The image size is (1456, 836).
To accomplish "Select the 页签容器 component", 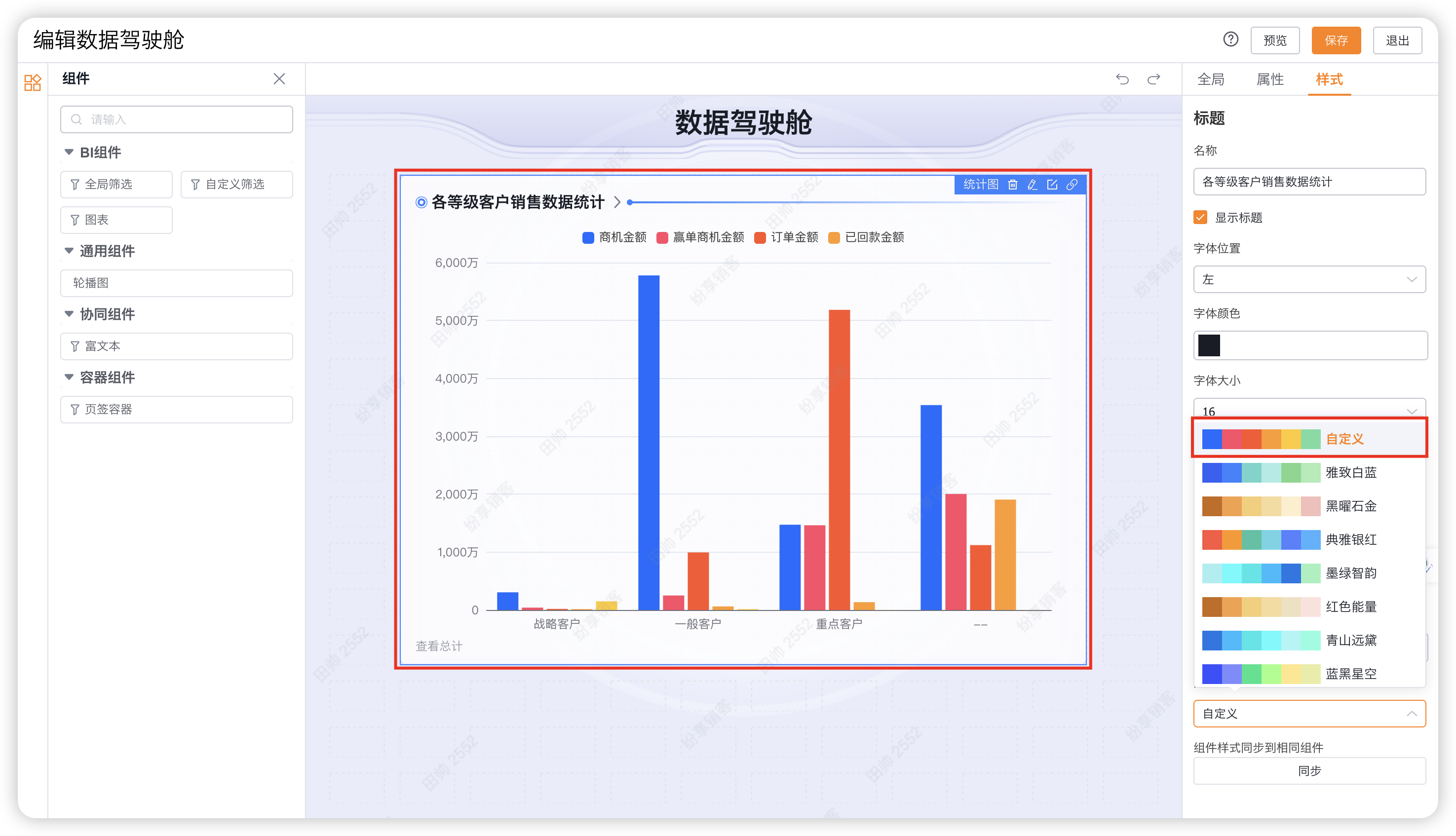I will tap(177, 410).
